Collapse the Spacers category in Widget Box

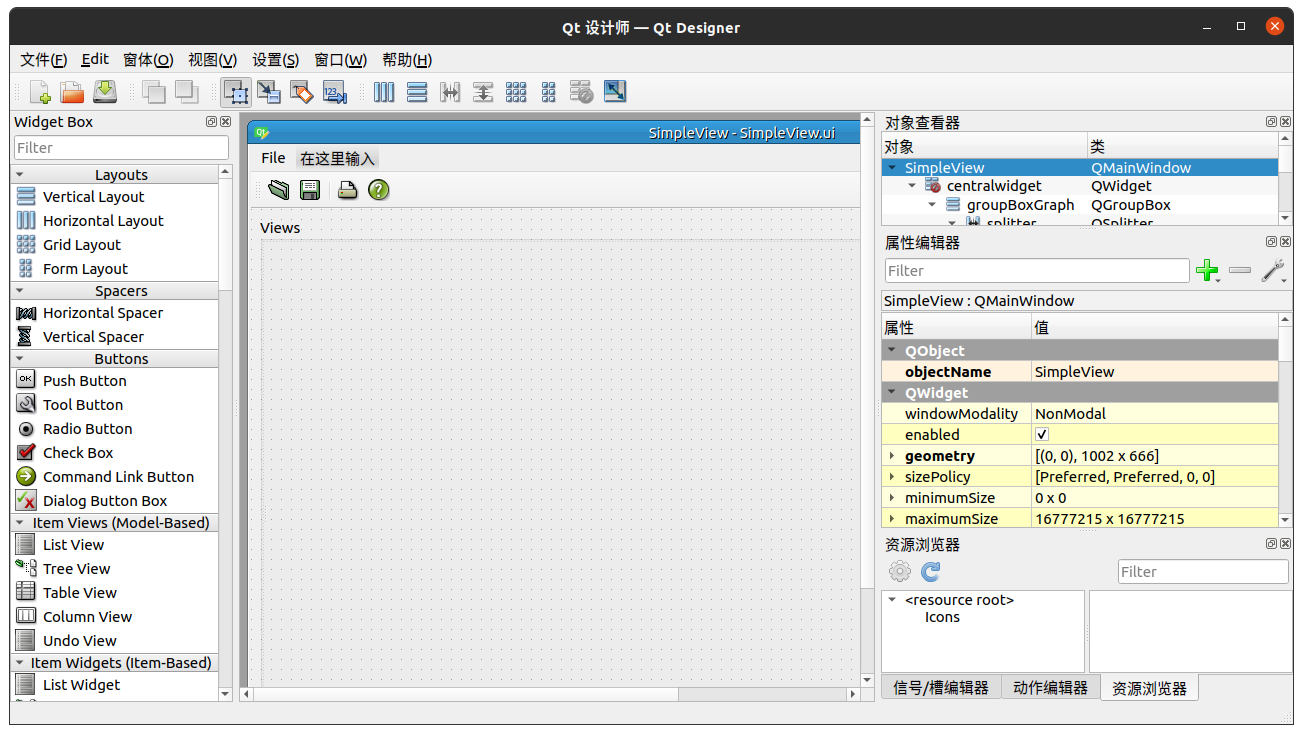tap(20, 290)
